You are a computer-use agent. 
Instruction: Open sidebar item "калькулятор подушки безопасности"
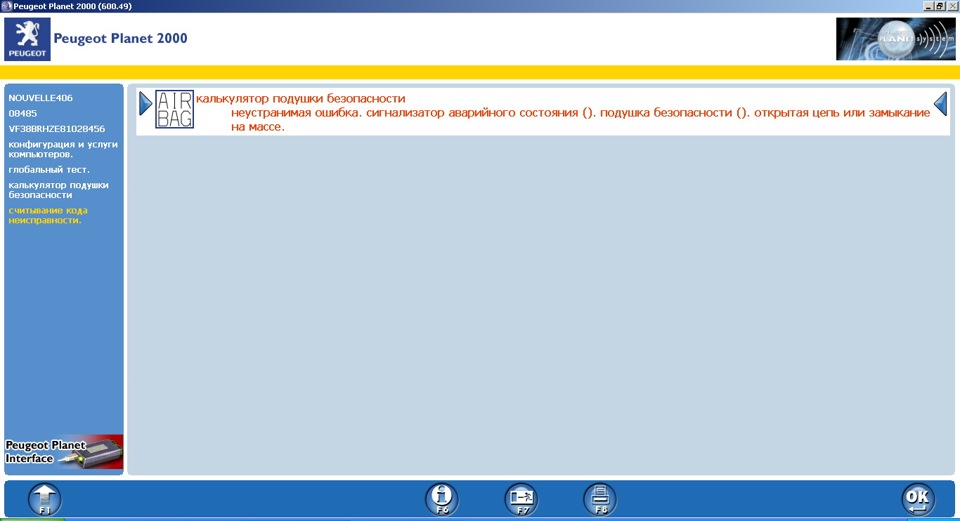click(59, 190)
